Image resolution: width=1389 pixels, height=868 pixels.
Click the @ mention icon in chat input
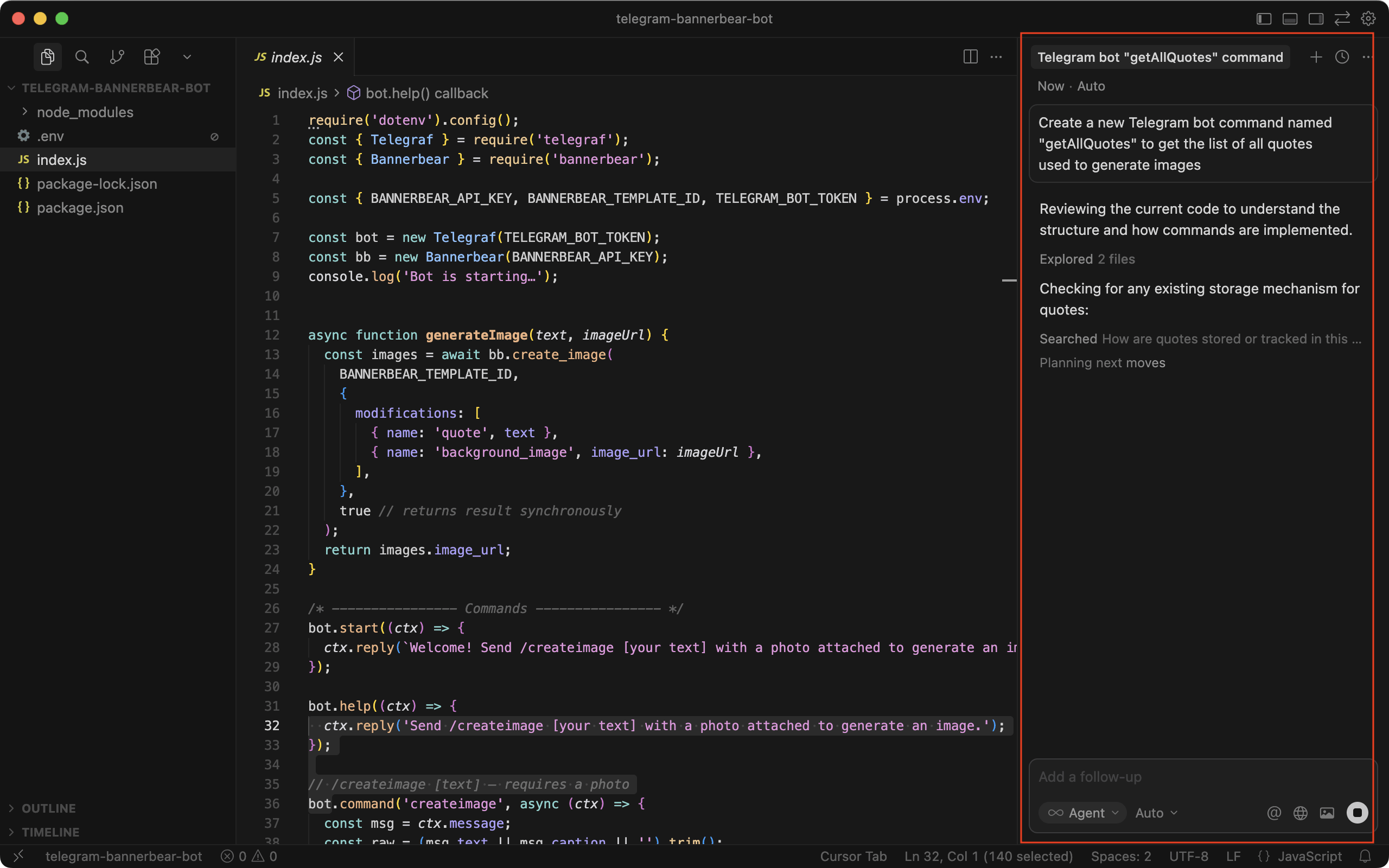1273,813
